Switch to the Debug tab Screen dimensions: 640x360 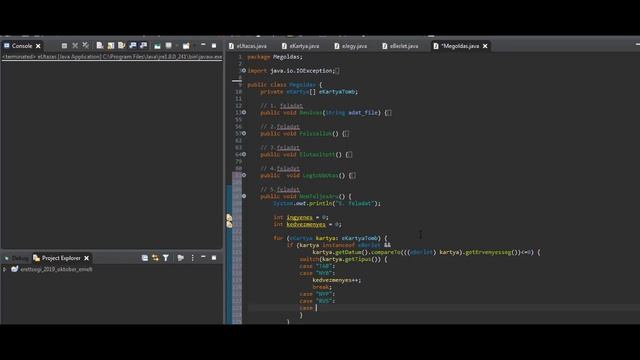click(16, 258)
